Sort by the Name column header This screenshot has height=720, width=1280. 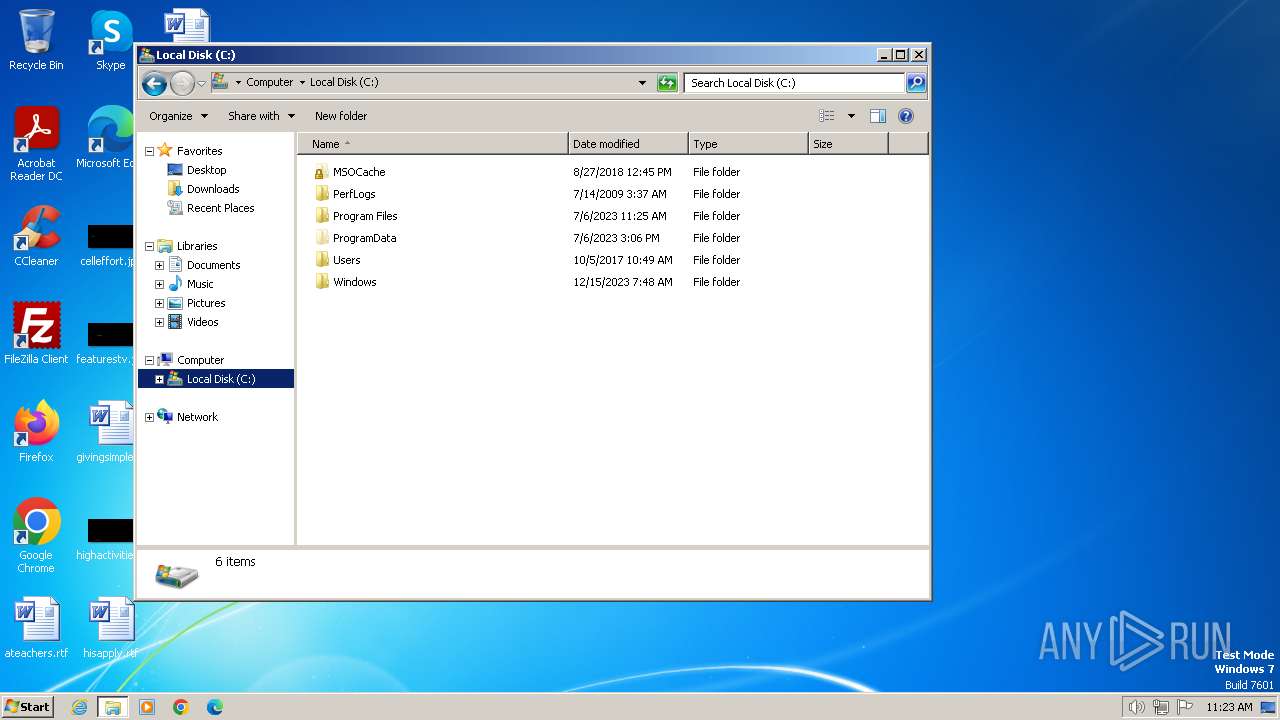pyautogui.click(x=432, y=144)
